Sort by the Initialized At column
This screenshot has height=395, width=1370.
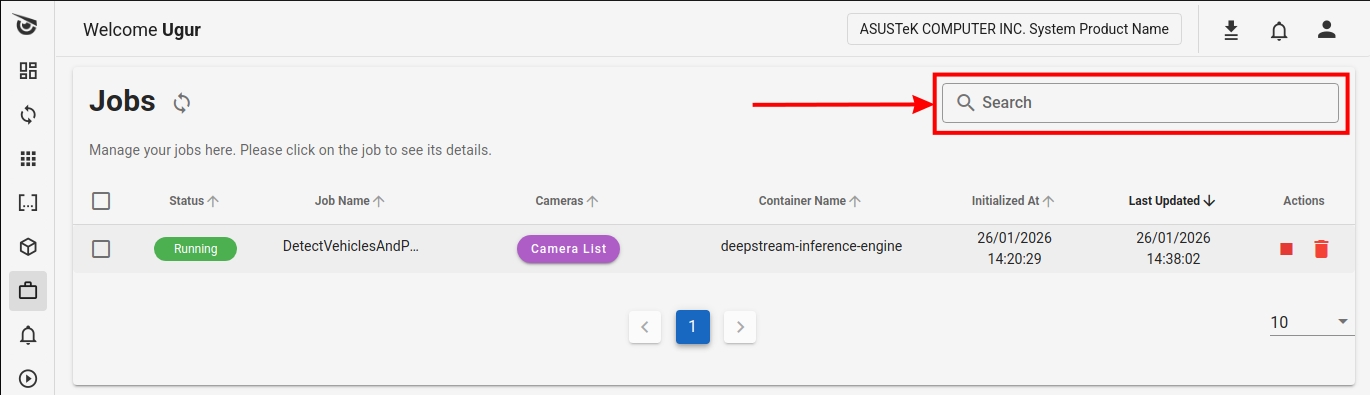point(1014,201)
